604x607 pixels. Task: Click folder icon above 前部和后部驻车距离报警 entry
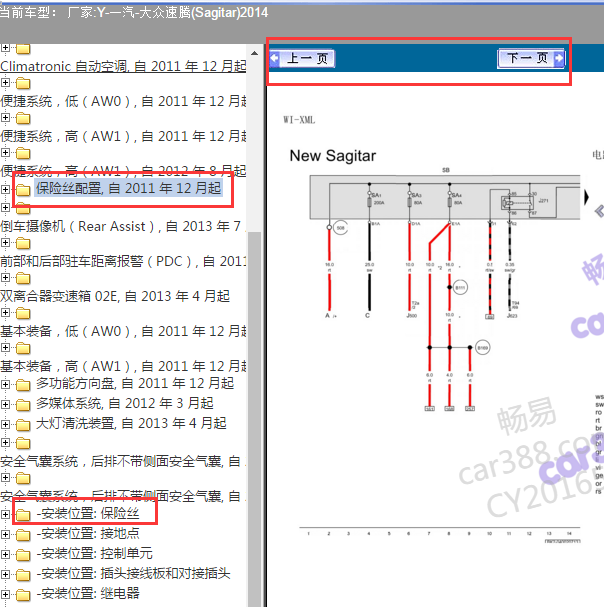pyautogui.click(x=23, y=243)
